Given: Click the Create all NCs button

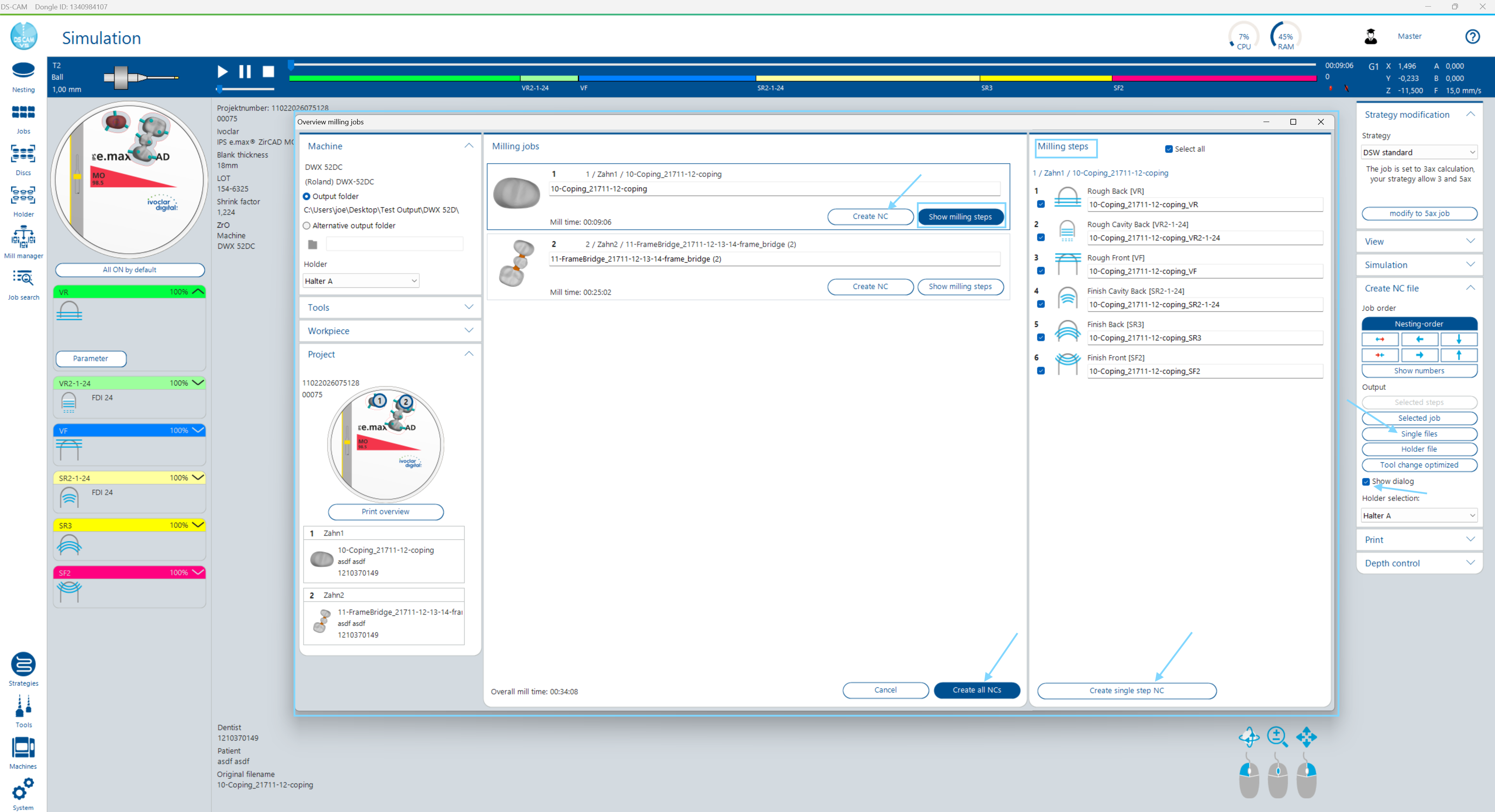Looking at the screenshot, I should coord(977,690).
